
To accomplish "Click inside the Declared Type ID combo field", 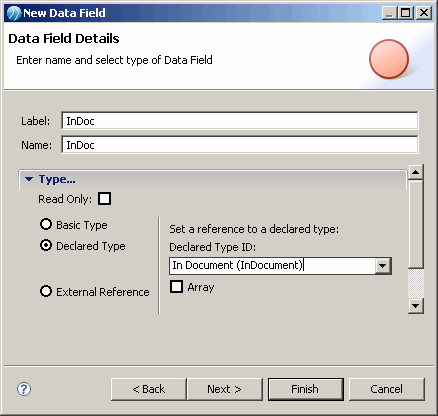I will tap(272, 266).
